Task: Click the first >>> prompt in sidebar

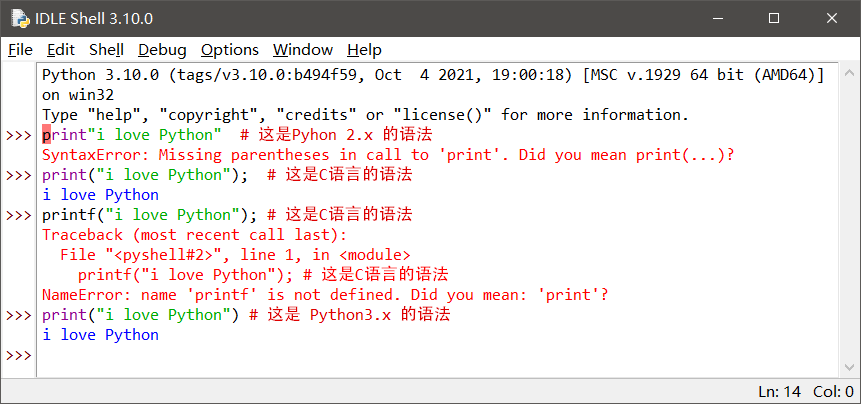Action: click(x=18, y=135)
